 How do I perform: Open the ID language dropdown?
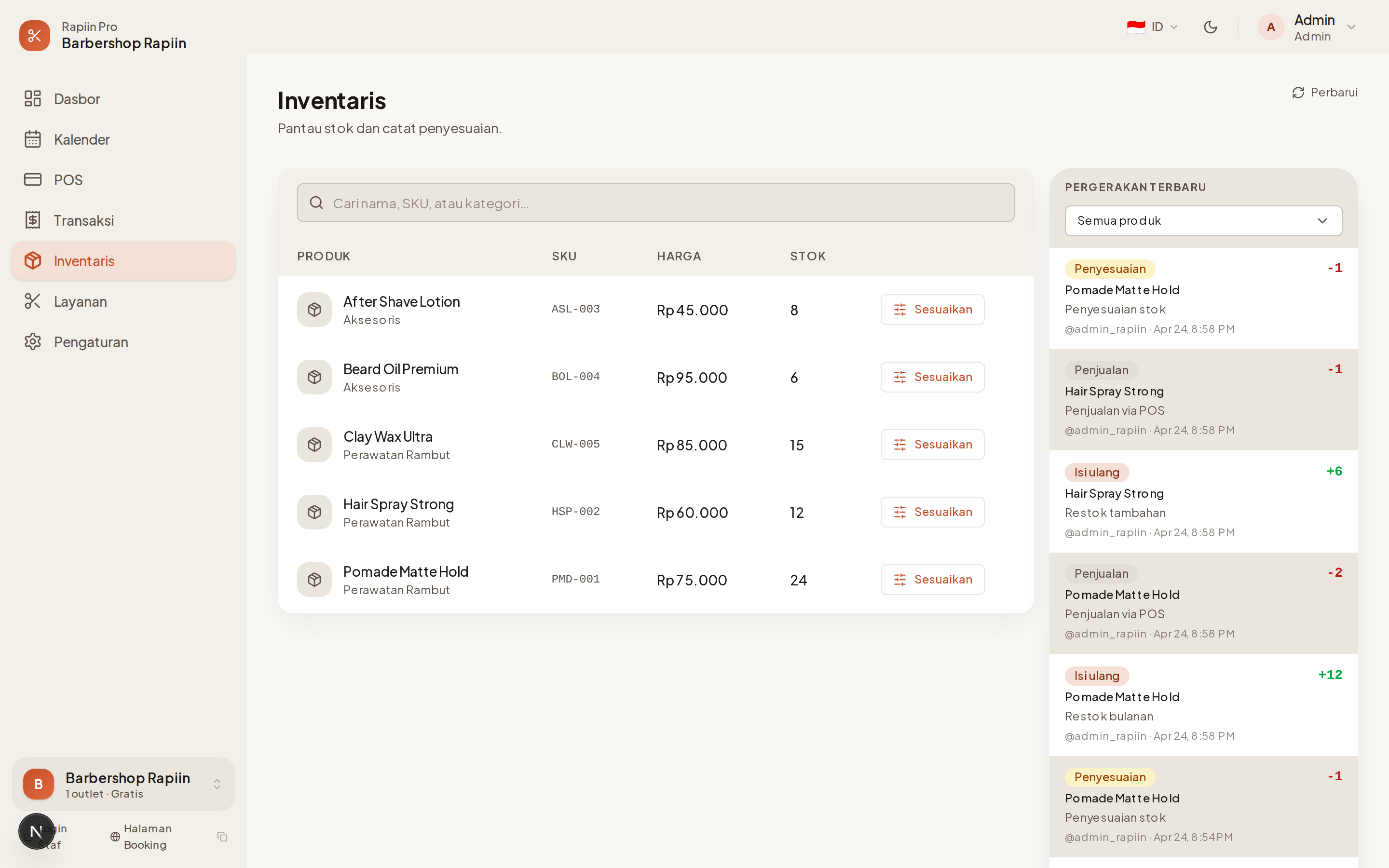point(1153,27)
